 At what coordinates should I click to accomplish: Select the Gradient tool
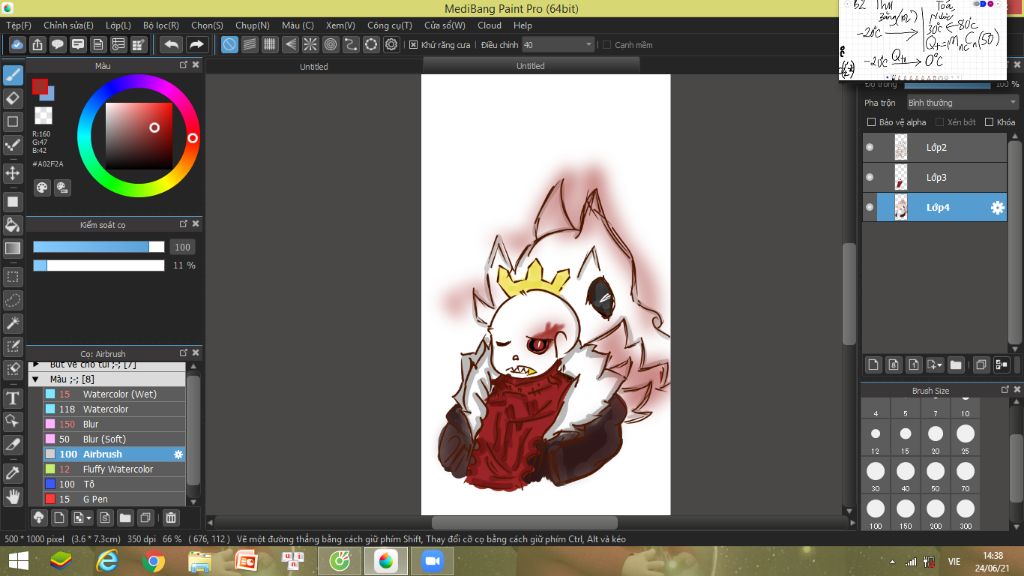click(13, 248)
